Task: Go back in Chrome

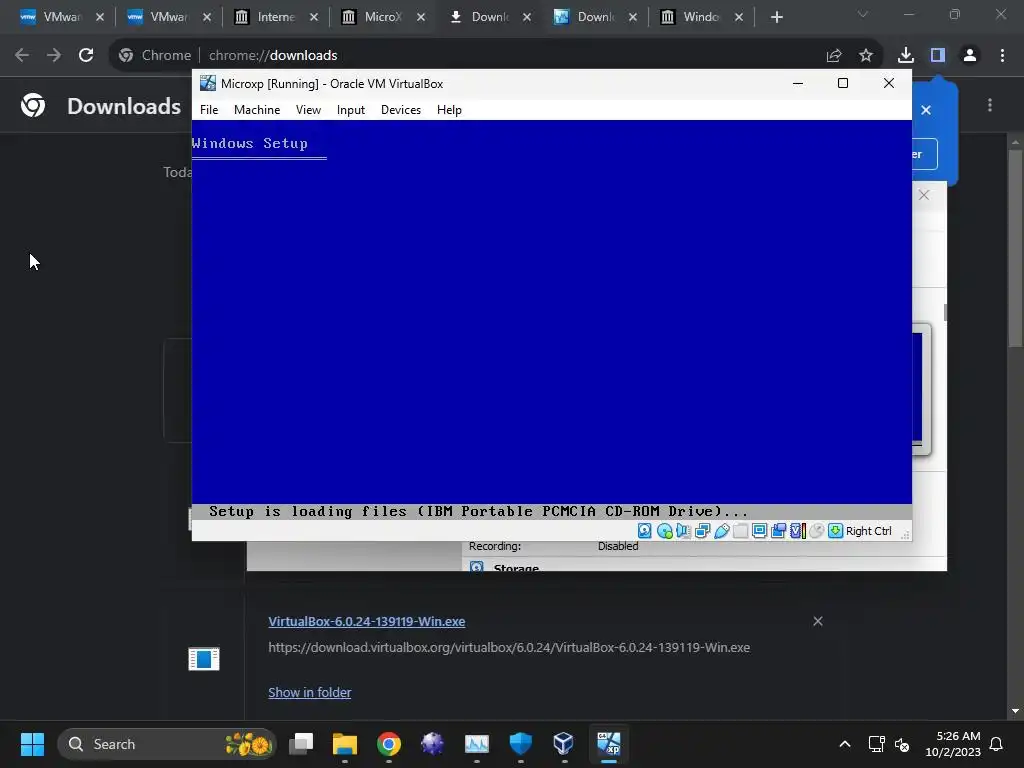Action: click(x=22, y=56)
